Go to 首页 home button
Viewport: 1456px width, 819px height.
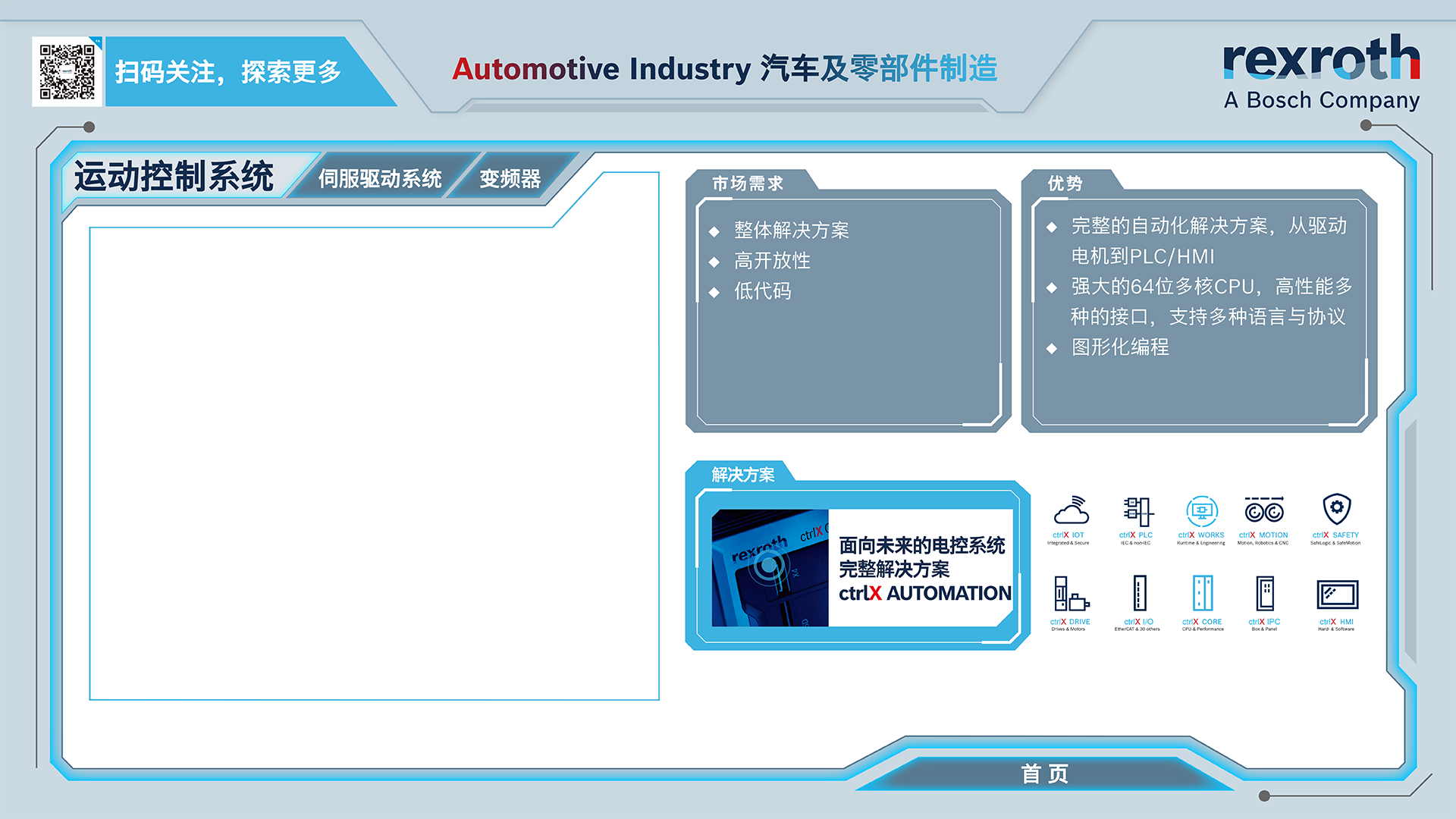pyautogui.click(x=1045, y=773)
